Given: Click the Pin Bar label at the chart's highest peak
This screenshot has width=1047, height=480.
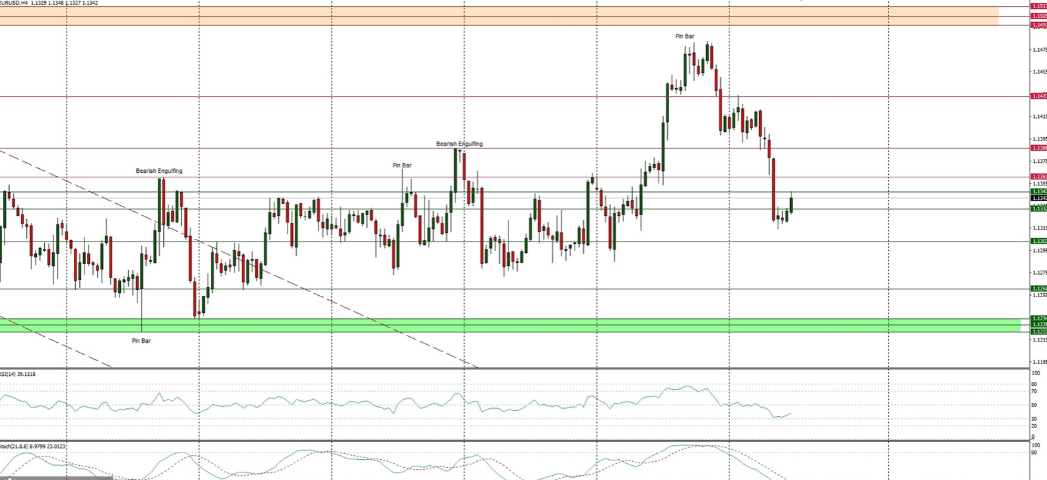Looking at the screenshot, I should point(684,36).
